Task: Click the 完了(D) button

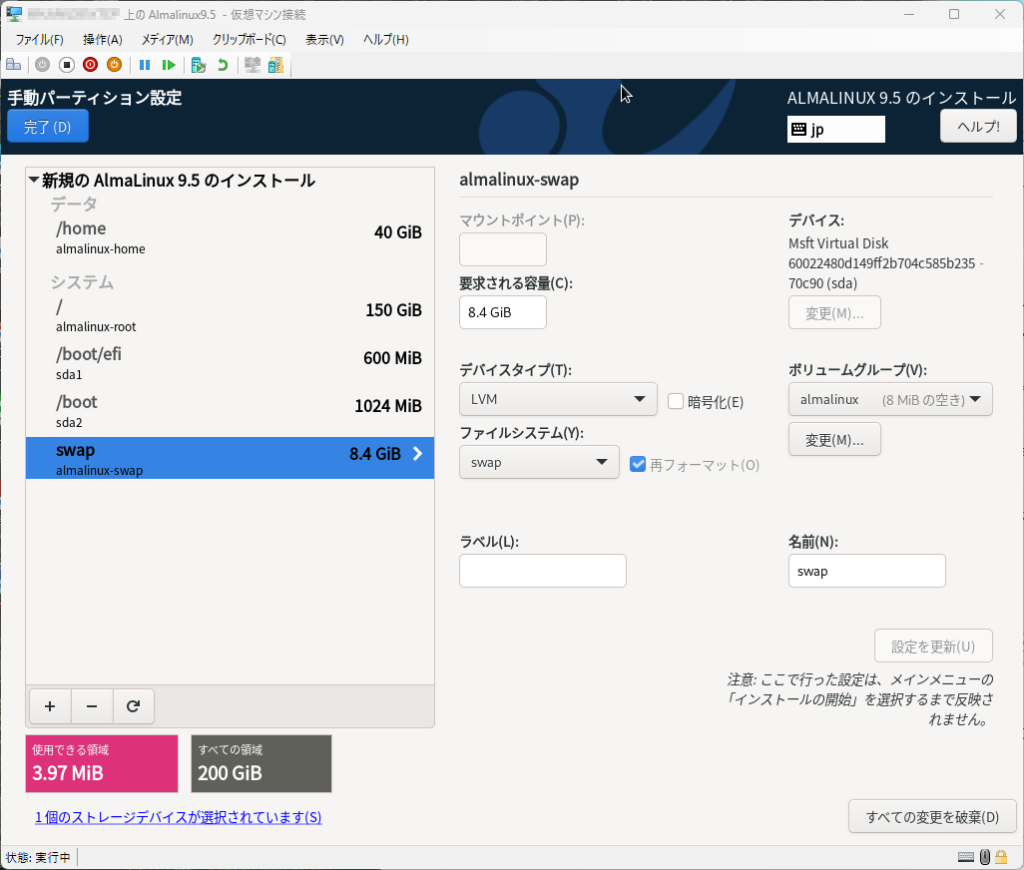Action: tap(48, 127)
